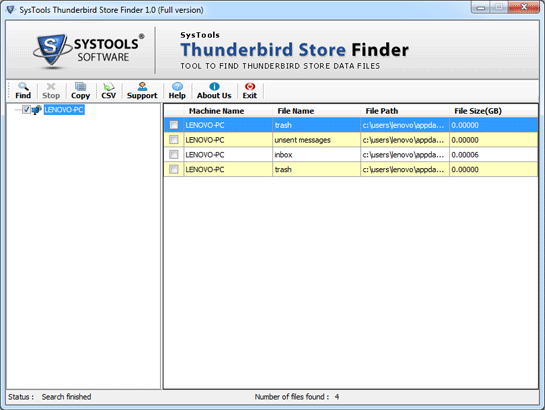Check the unsent messages row checkbox
Viewport: 545px width, 410px height.
pyautogui.click(x=173, y=140)
